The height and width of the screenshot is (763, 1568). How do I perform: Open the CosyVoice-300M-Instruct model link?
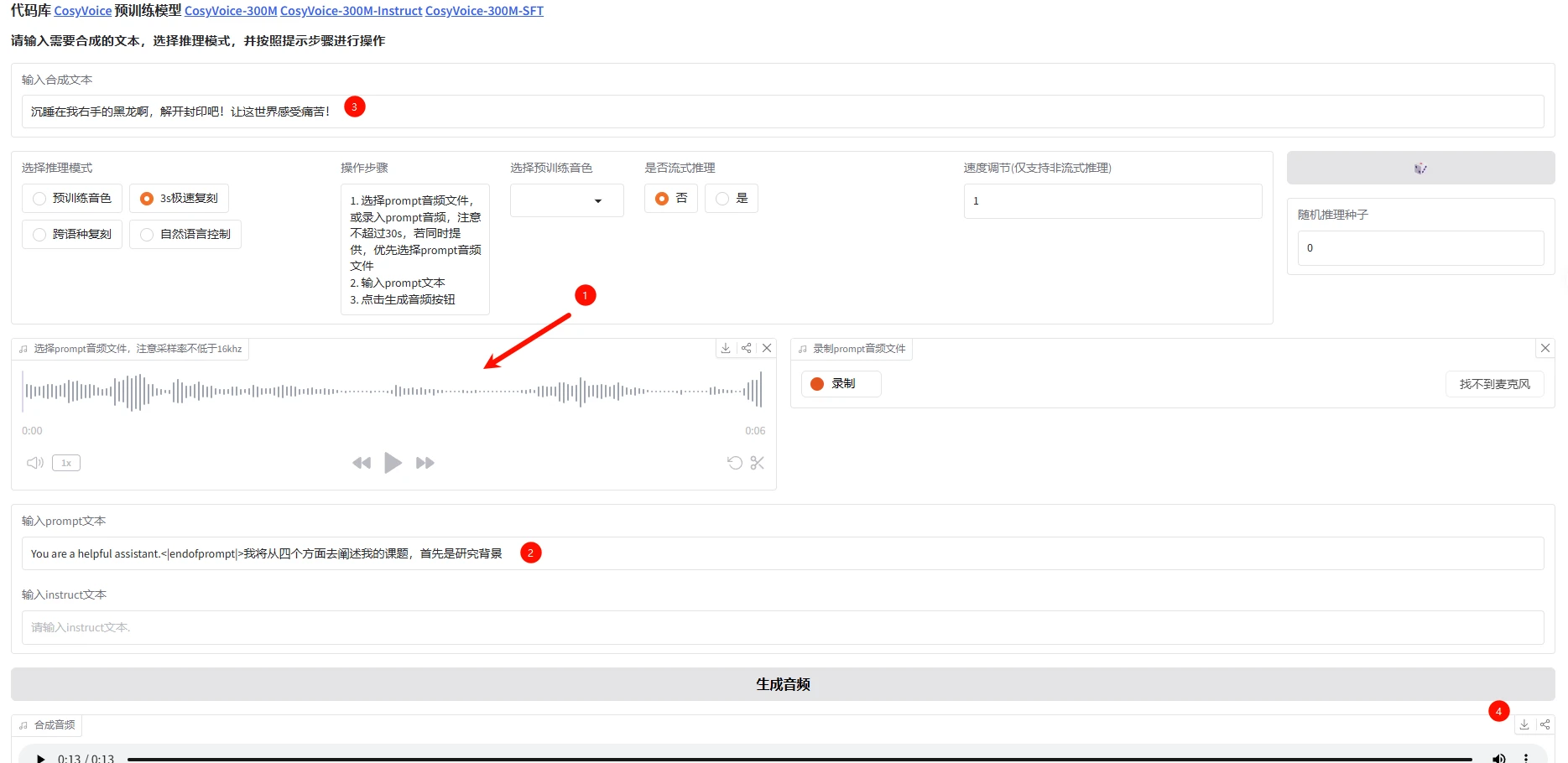[351, 11]
